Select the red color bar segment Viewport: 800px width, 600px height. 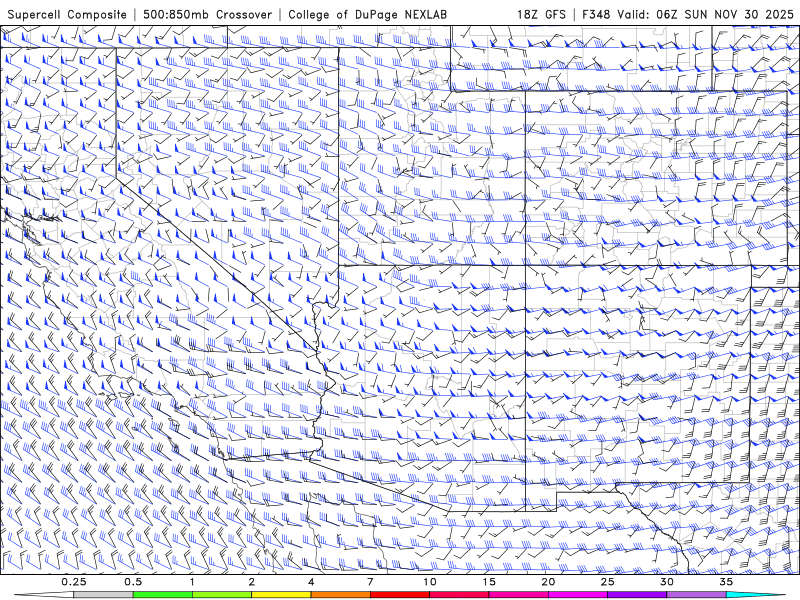400,595
